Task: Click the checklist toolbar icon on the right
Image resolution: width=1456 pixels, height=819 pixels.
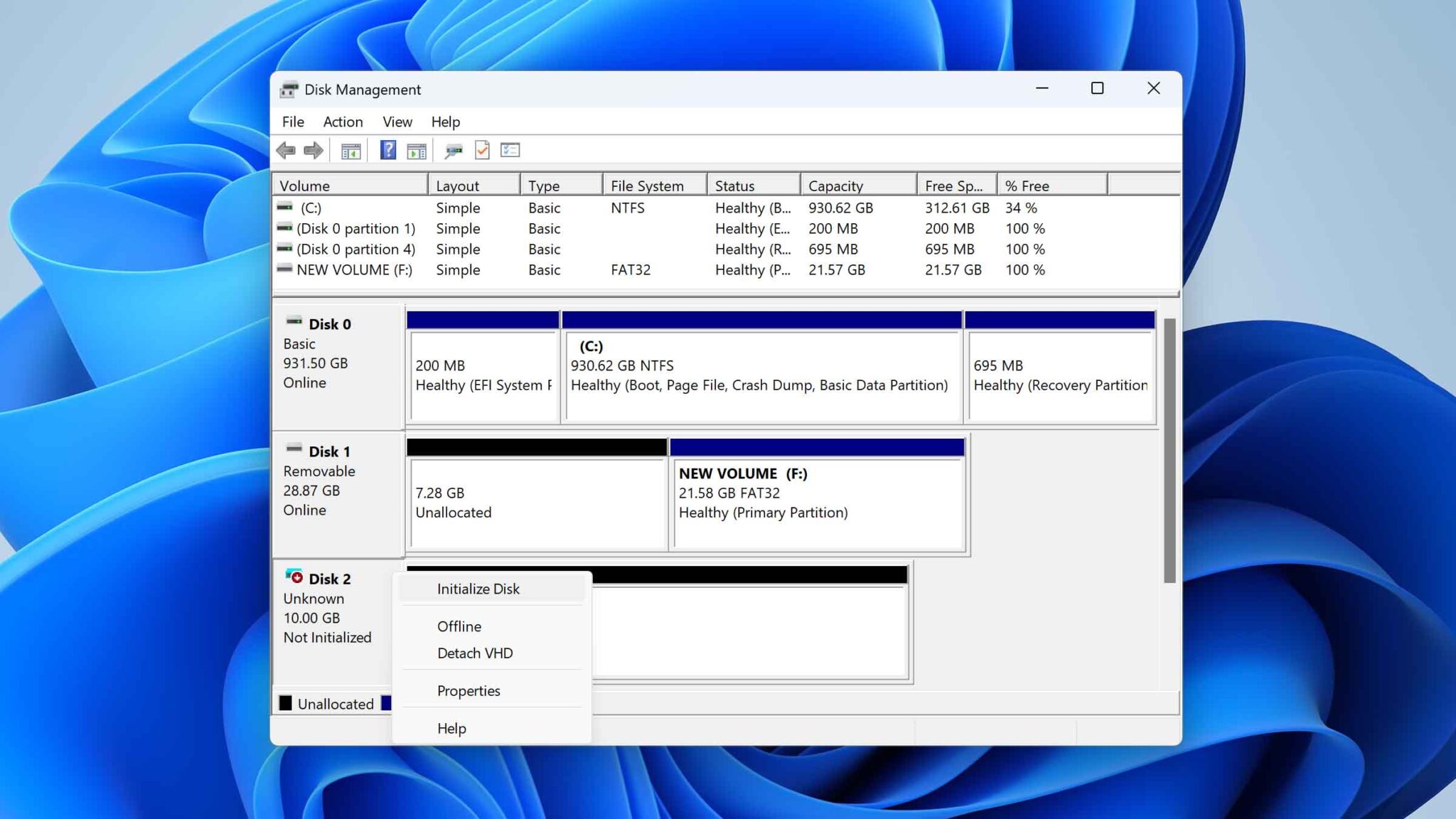Action: click(x=509, y=150)
